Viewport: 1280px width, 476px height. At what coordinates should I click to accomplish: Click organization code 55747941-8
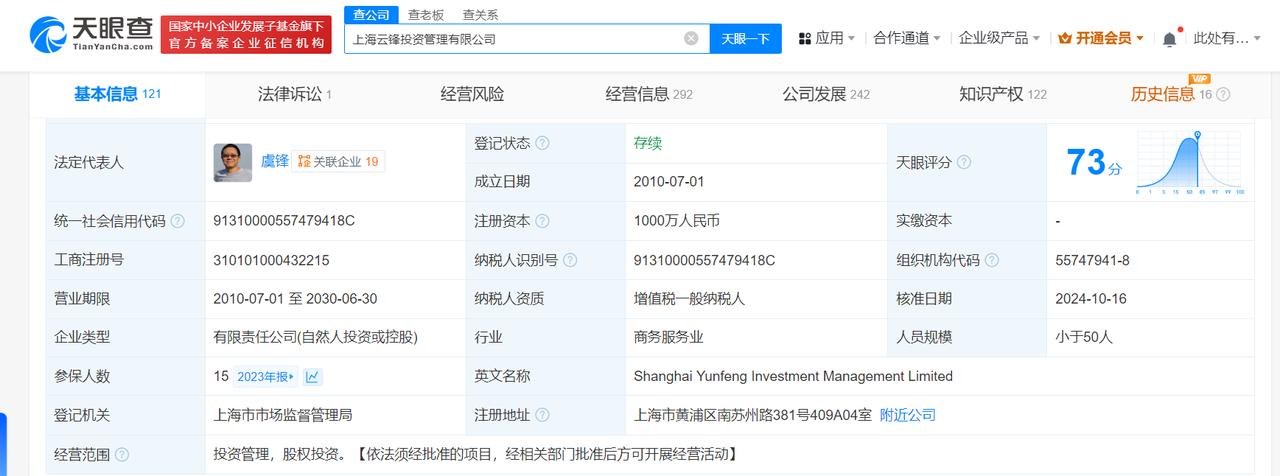1092,260
